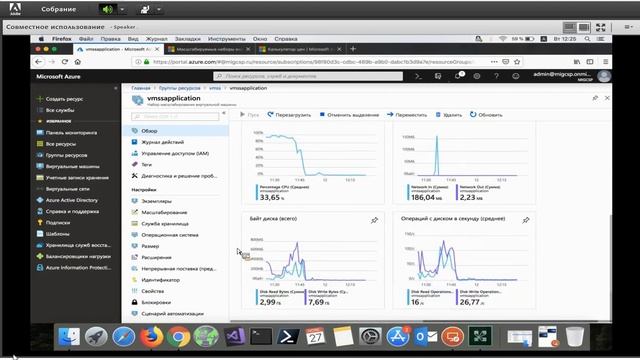Image resolution: width=640 pixels, height=360 pixels.
Task: Open the admin@migcsp account menu
Action: click(571, 76)
